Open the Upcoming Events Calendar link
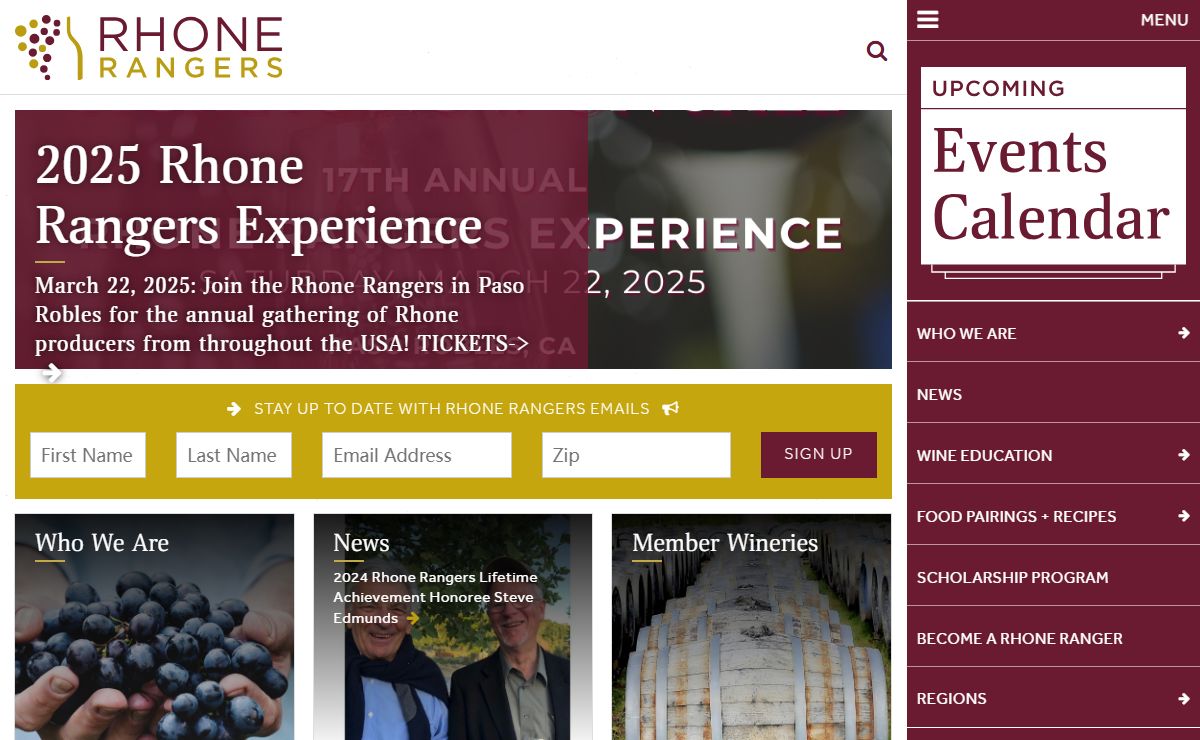 1052,170
